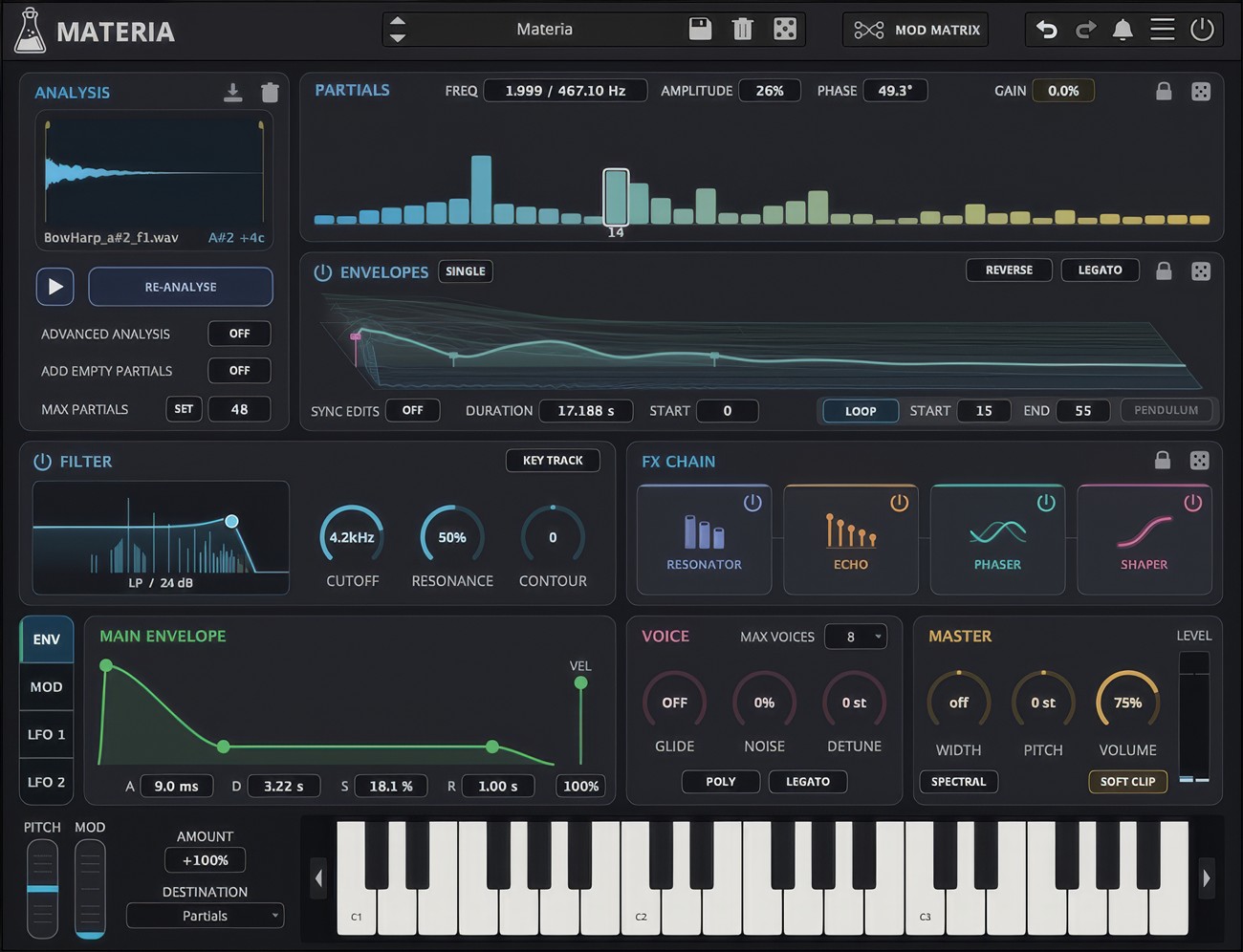1243x952 pixels.
Task: Delete analysed sample in Analysis panel
Action: tap(270, 92)
